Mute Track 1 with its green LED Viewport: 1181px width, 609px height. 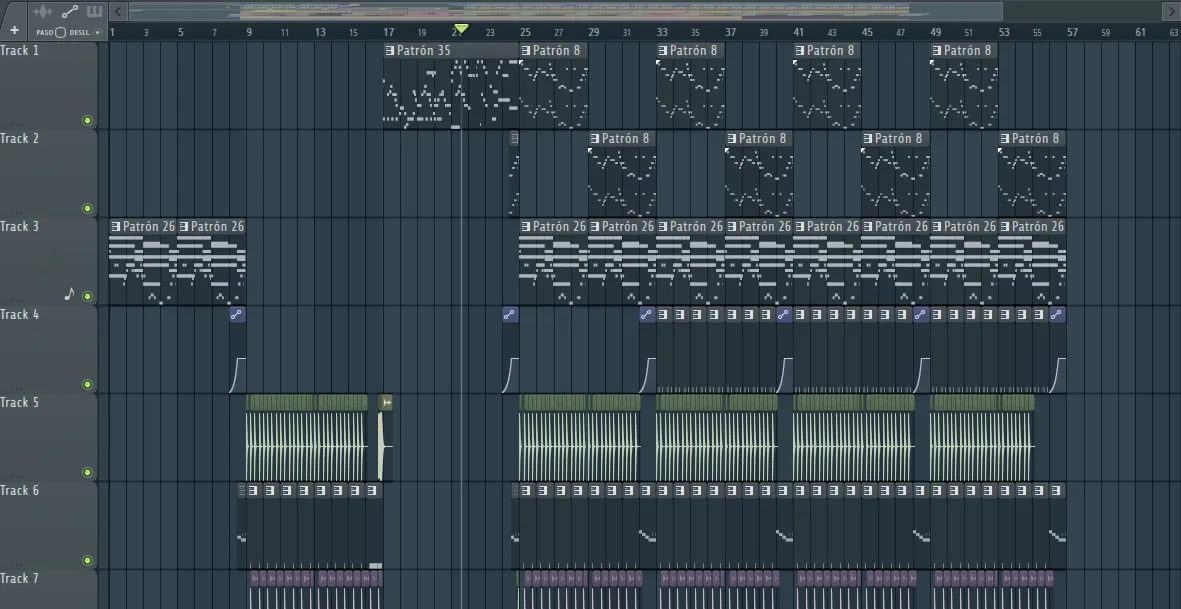coord(87,120)
